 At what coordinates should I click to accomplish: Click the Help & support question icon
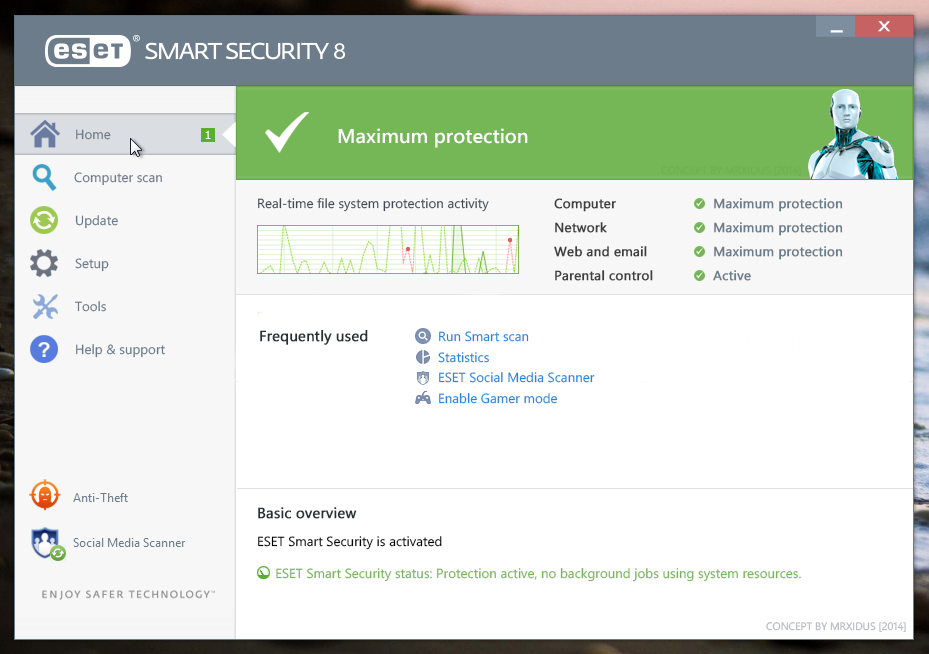point(44,350)
